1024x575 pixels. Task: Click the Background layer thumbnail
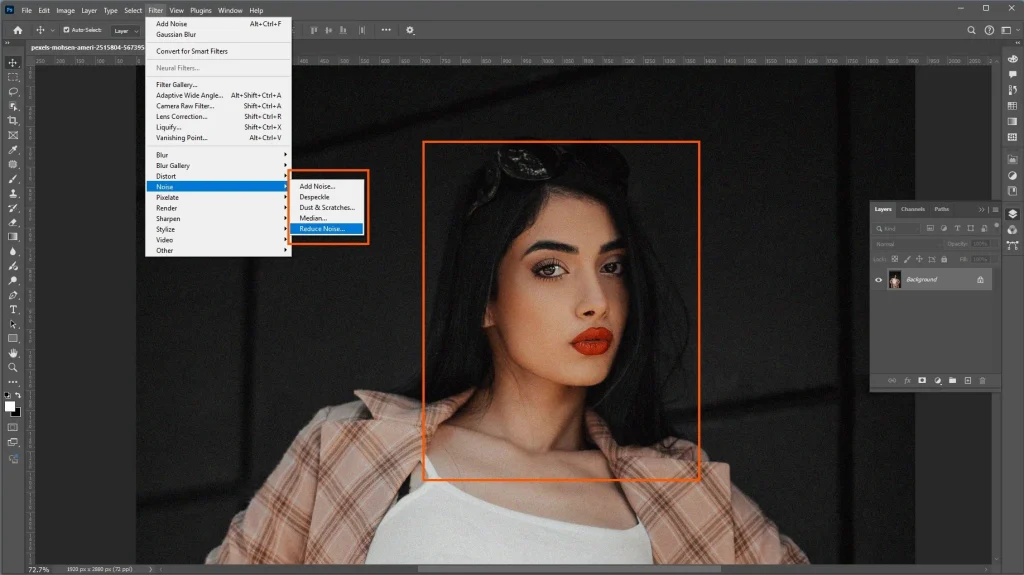click(895, 280)
